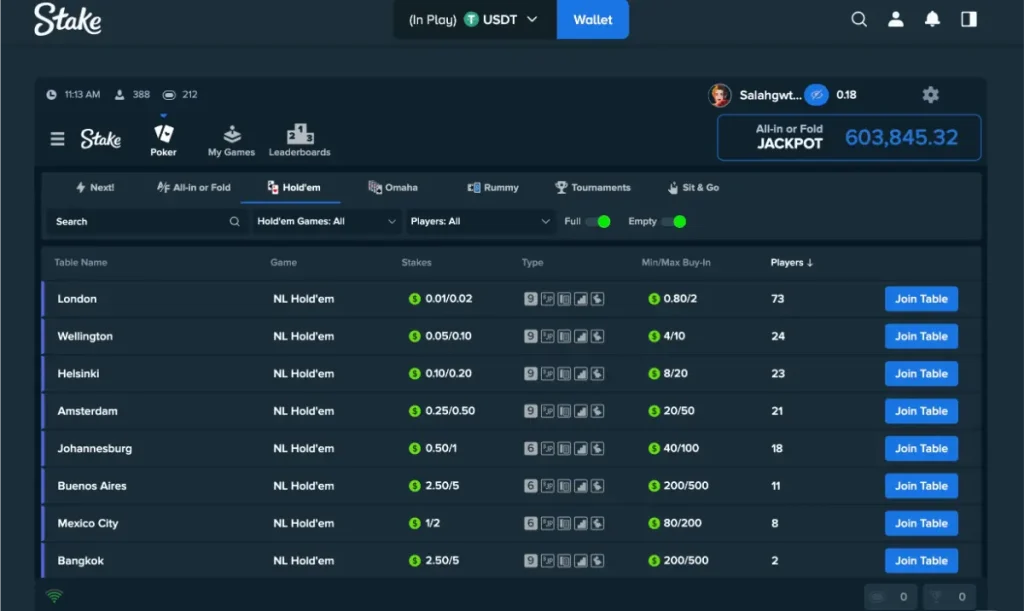Switch to the Next! tab
Screen dimensions: 1024x611
(95, 187)
